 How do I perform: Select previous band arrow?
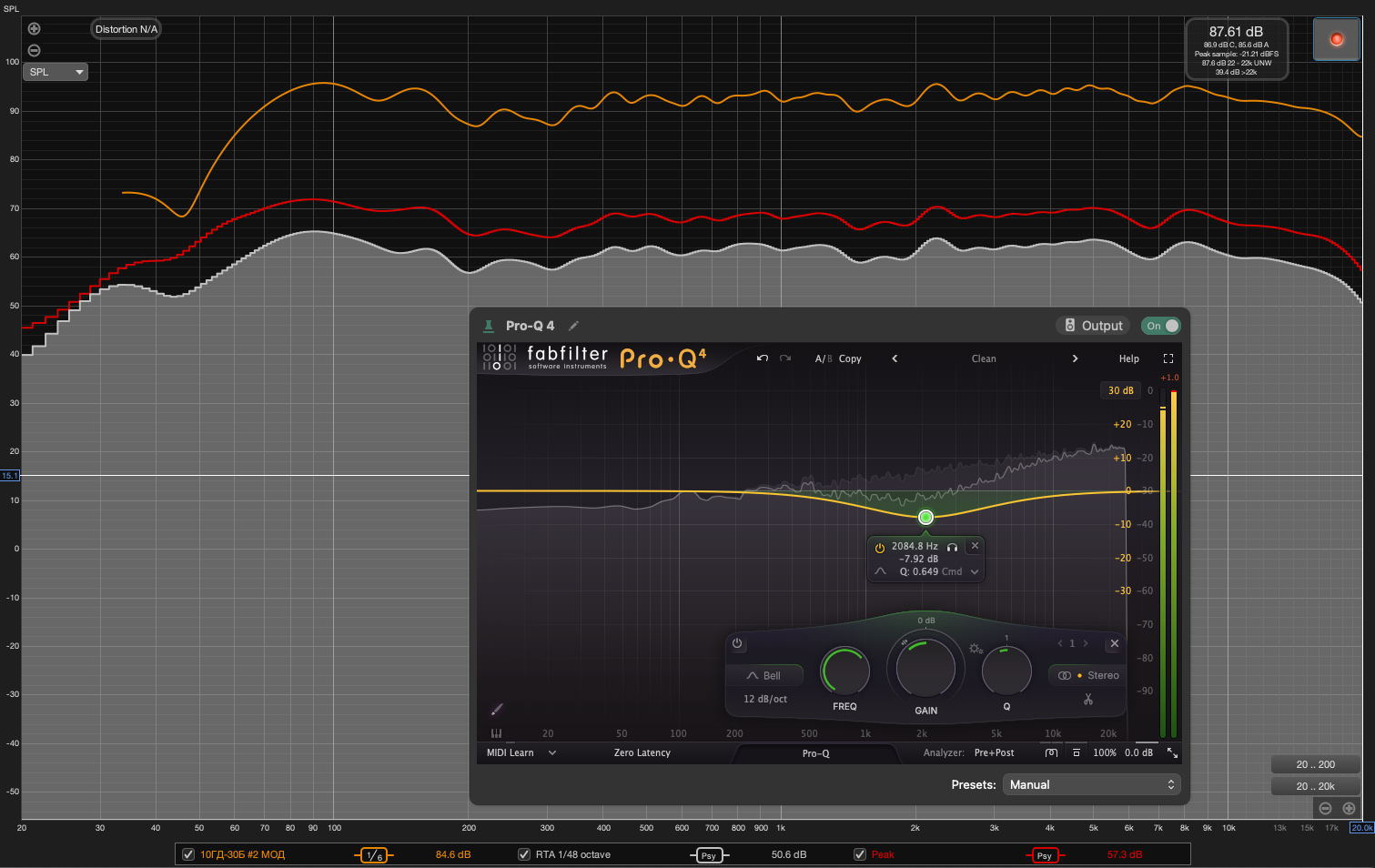click(x=1059, y=643)
